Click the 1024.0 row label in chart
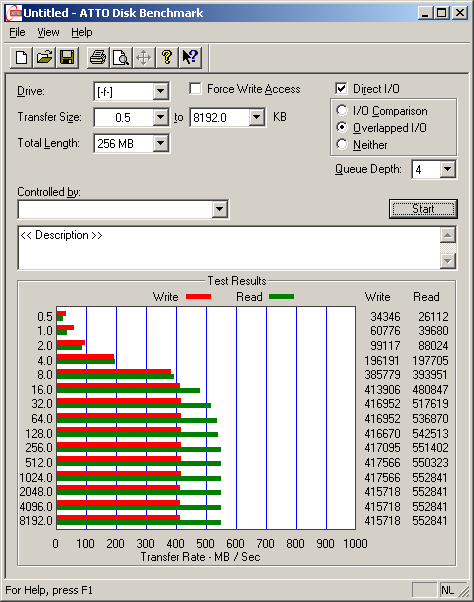Screen dimensions: 474x602 pyautogui.click(x=36, y=478)
